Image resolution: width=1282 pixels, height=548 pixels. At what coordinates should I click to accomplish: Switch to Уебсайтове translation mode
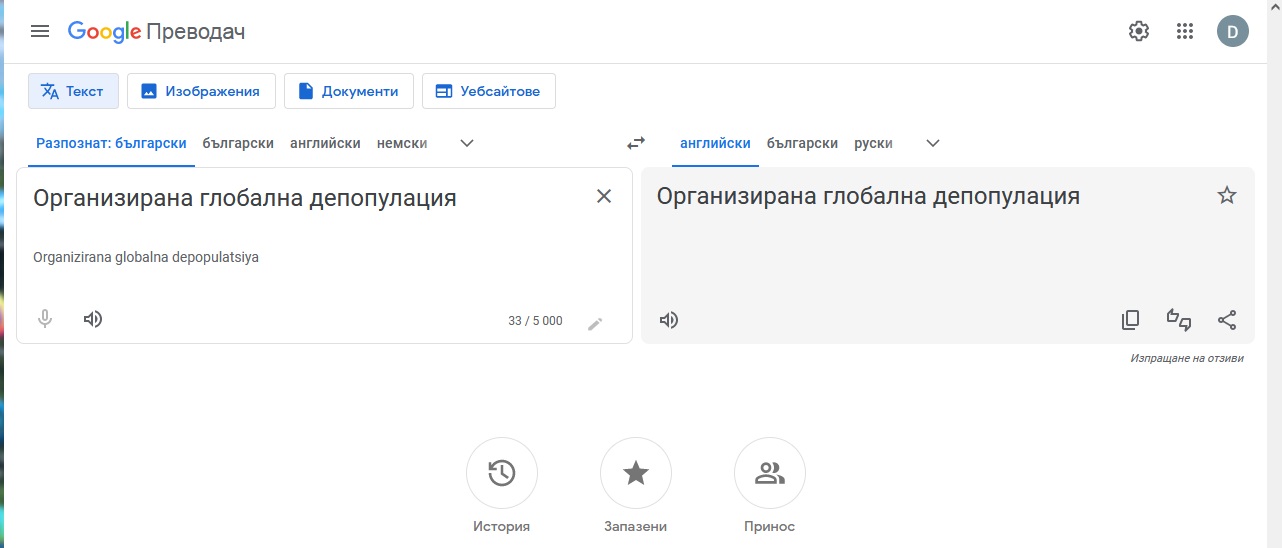click(x=488, y=91)
